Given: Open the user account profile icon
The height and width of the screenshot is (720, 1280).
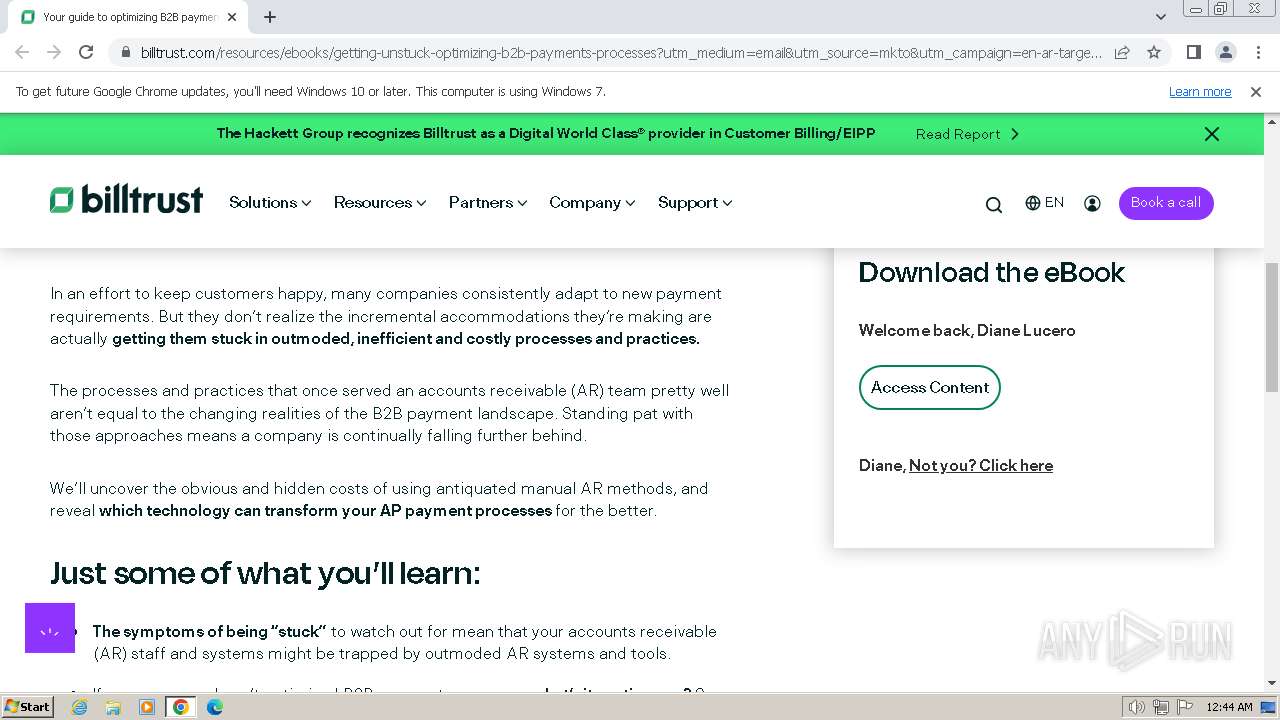Looking at the screenshot, I should [1092, 203].
